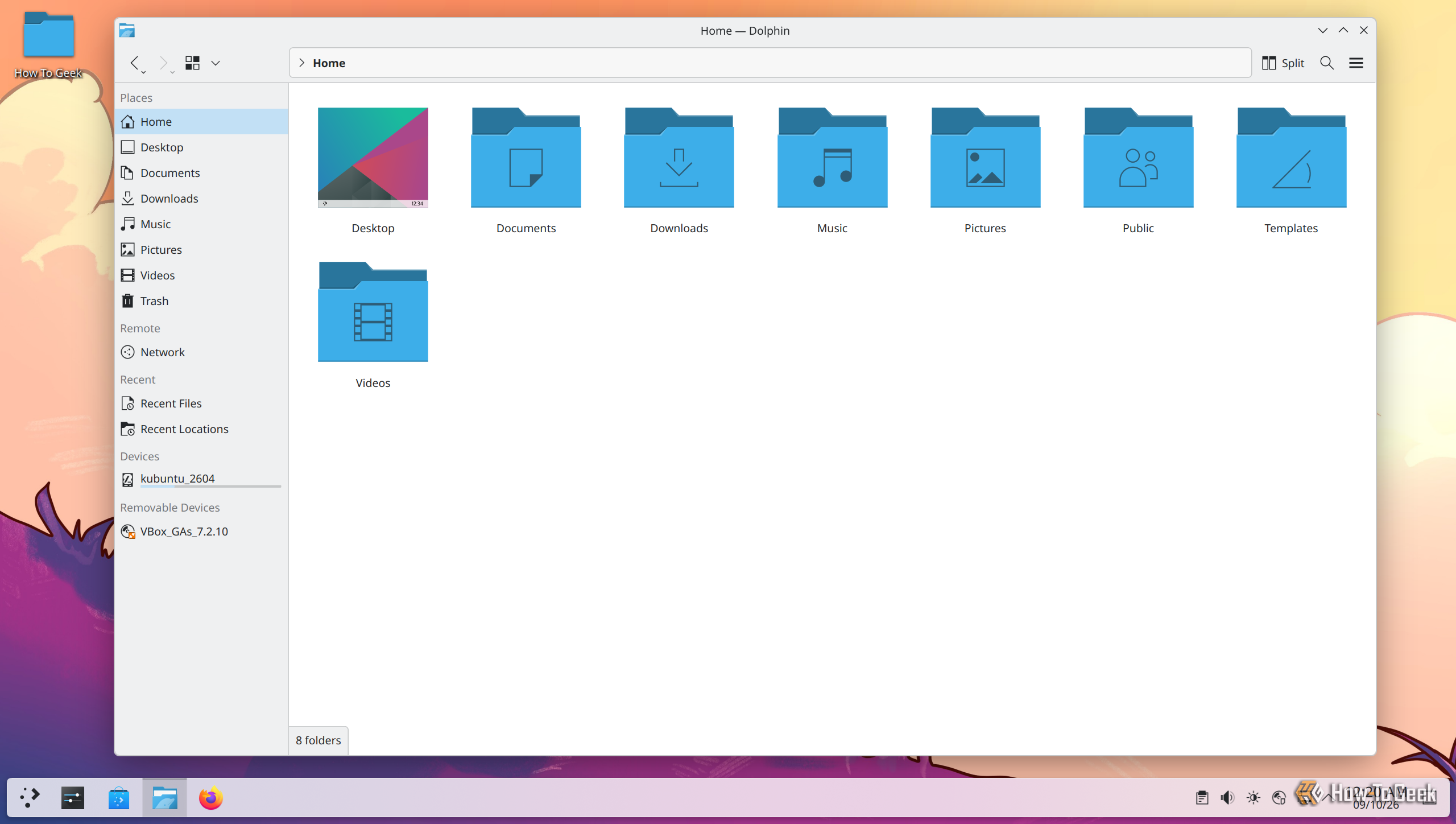
Task: Select VBox_GAs_7.2.10 removable device
Action: (x=201, y=532)
